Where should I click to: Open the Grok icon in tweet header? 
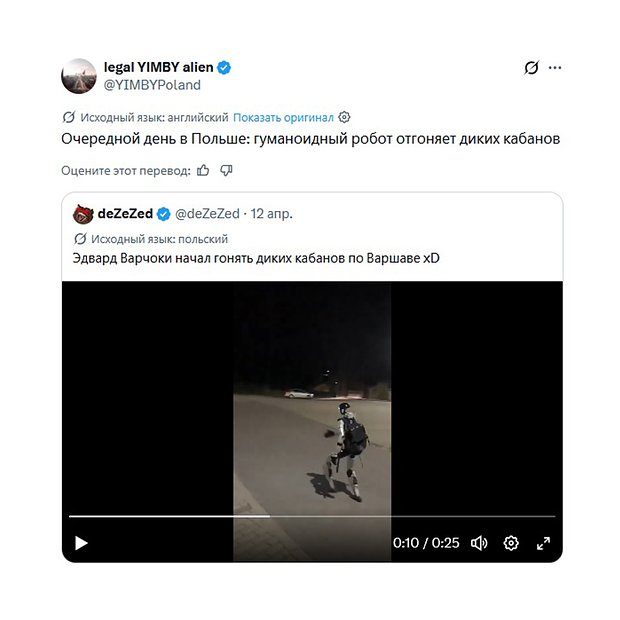tap(531, 68)
